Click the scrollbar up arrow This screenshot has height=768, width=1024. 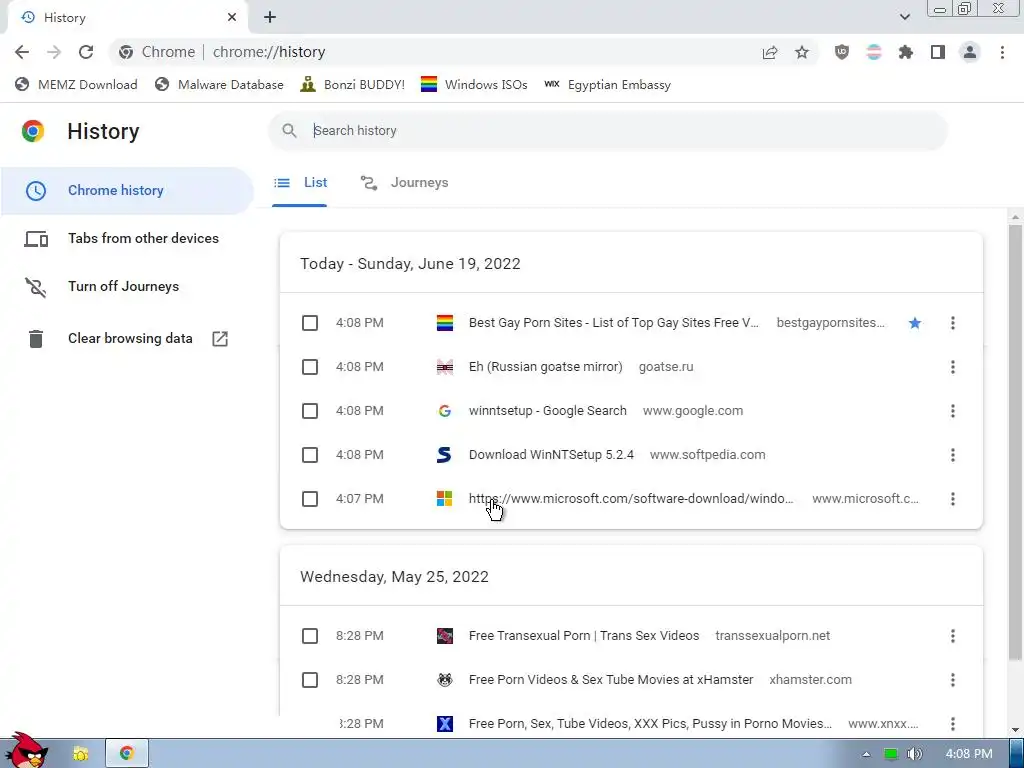(x=1015, y=217)
